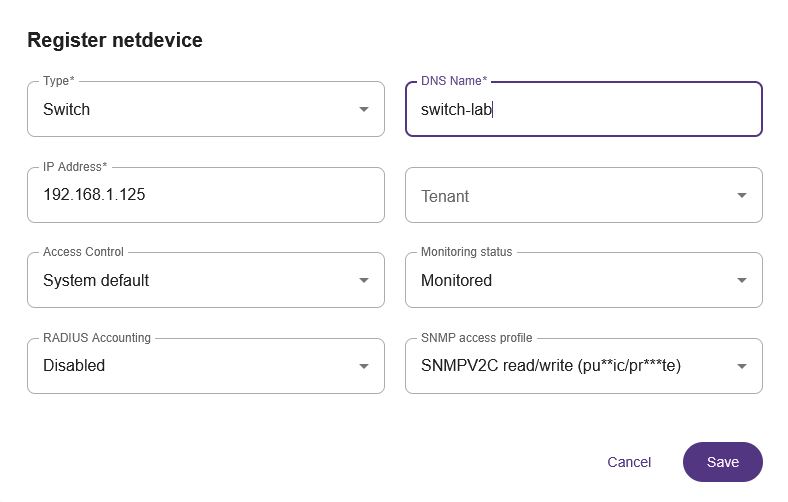Click the RADIUS Accounting caret icon
The height and width of the screenshot is (502, 788).
point(364,366)
